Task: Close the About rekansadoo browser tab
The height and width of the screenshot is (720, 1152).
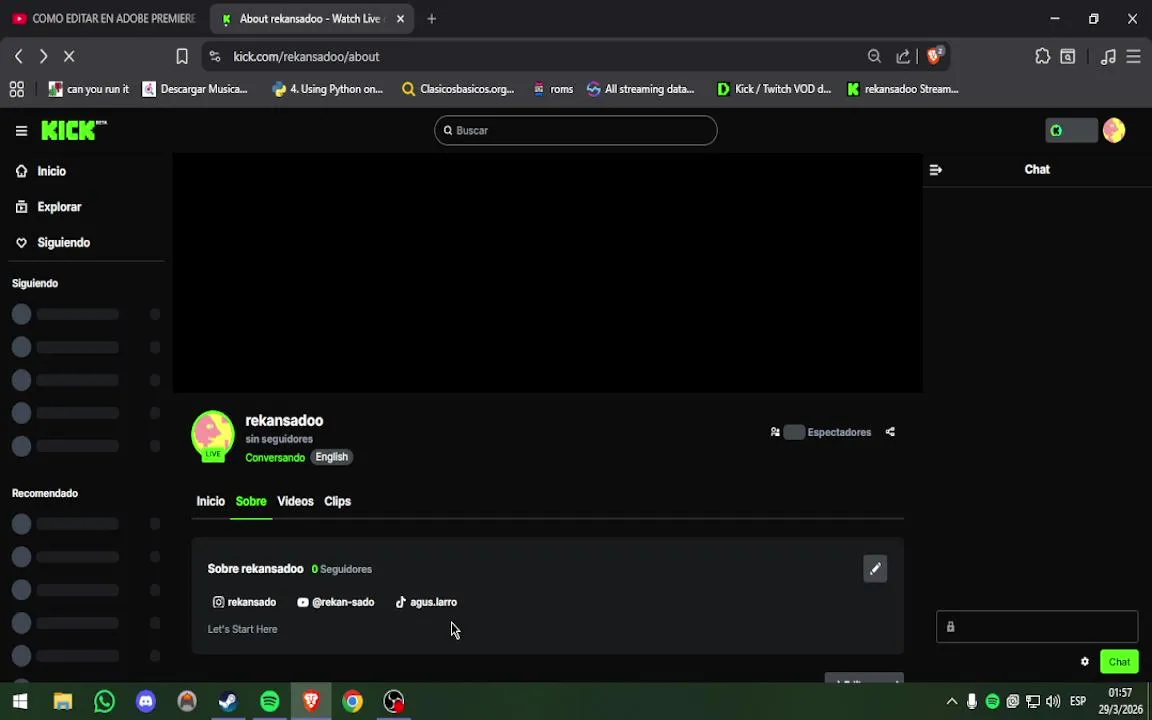Action: (400, 19)
